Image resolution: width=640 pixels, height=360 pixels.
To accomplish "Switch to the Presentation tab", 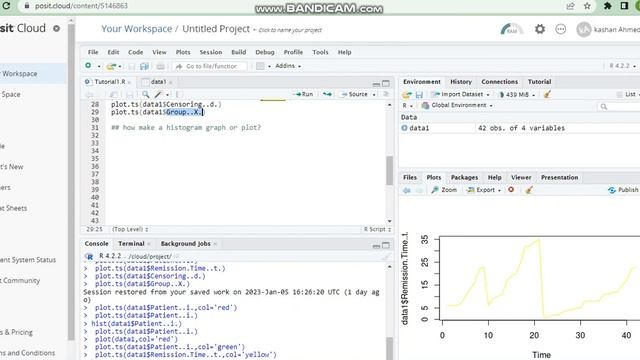I will point(559,177).
